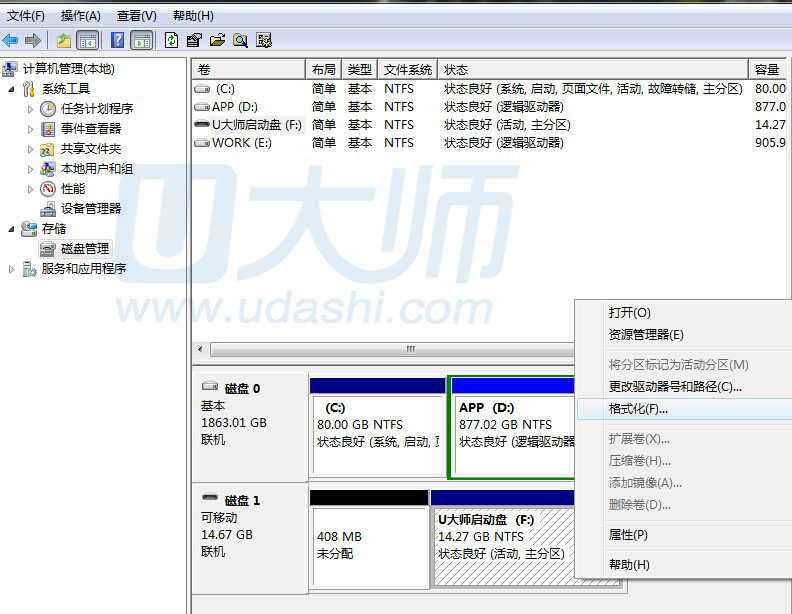Expand the Performance (性能) node
The width and height of the screenshot is (792, 614).
click(30, 189)
